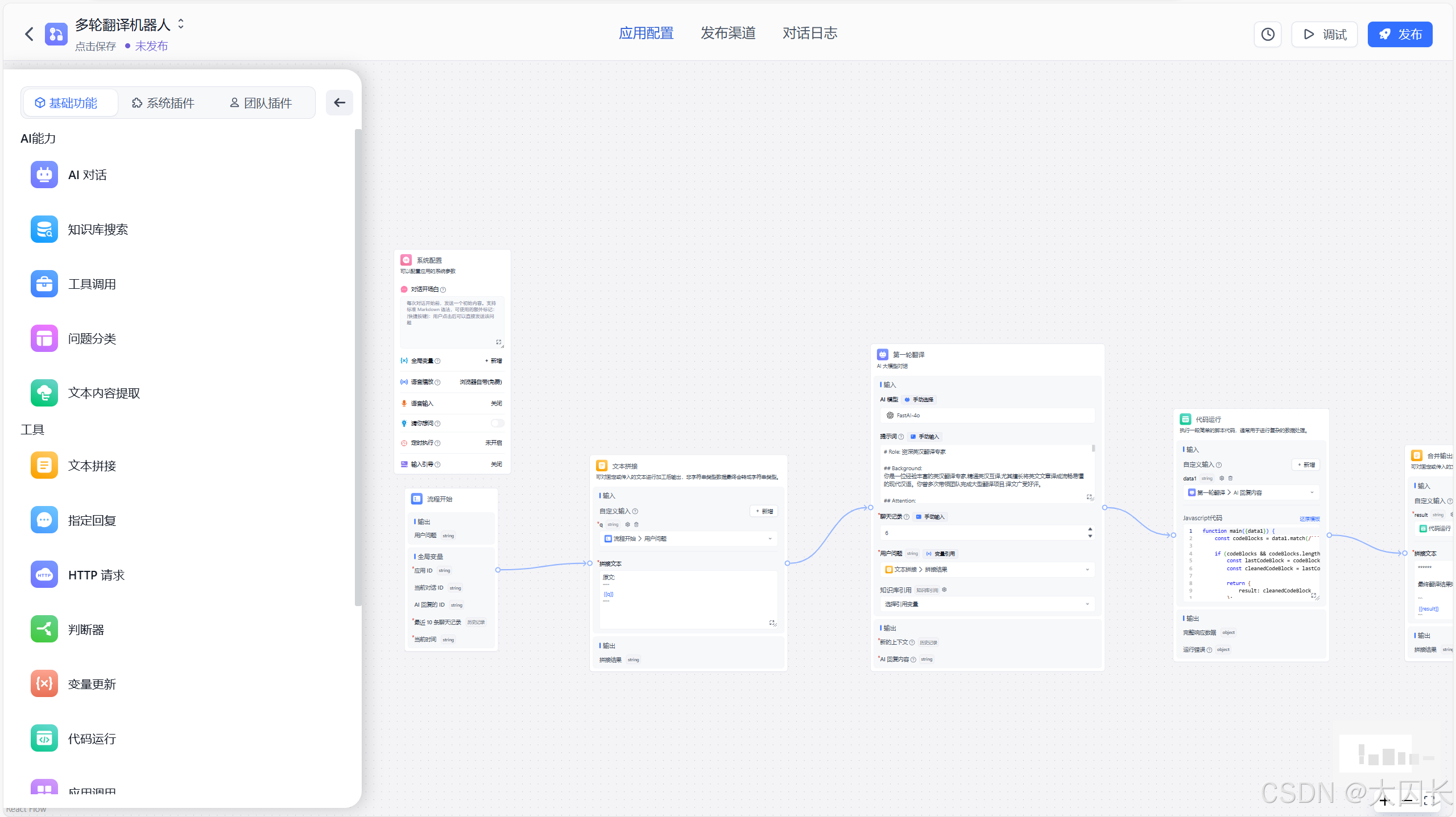1456x817 pixels.
Task: Open the 发布渠道 tab
Action: (x=727, y=33)
